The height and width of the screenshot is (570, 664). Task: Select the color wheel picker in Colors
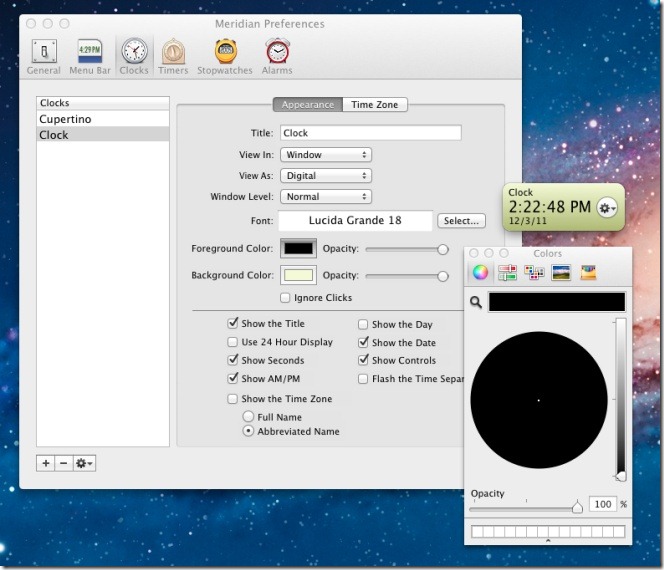coord(480,272)
